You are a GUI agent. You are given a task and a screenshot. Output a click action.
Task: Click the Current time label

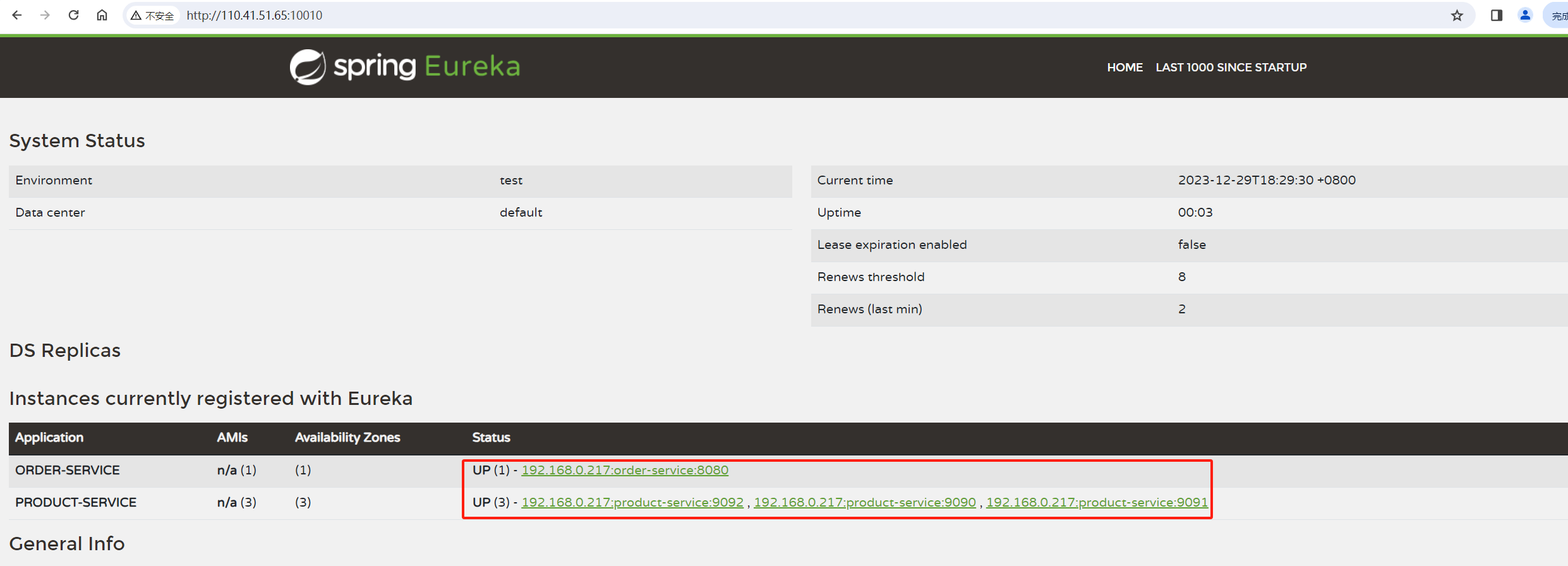pyautogui.click(x=855, y=180)
